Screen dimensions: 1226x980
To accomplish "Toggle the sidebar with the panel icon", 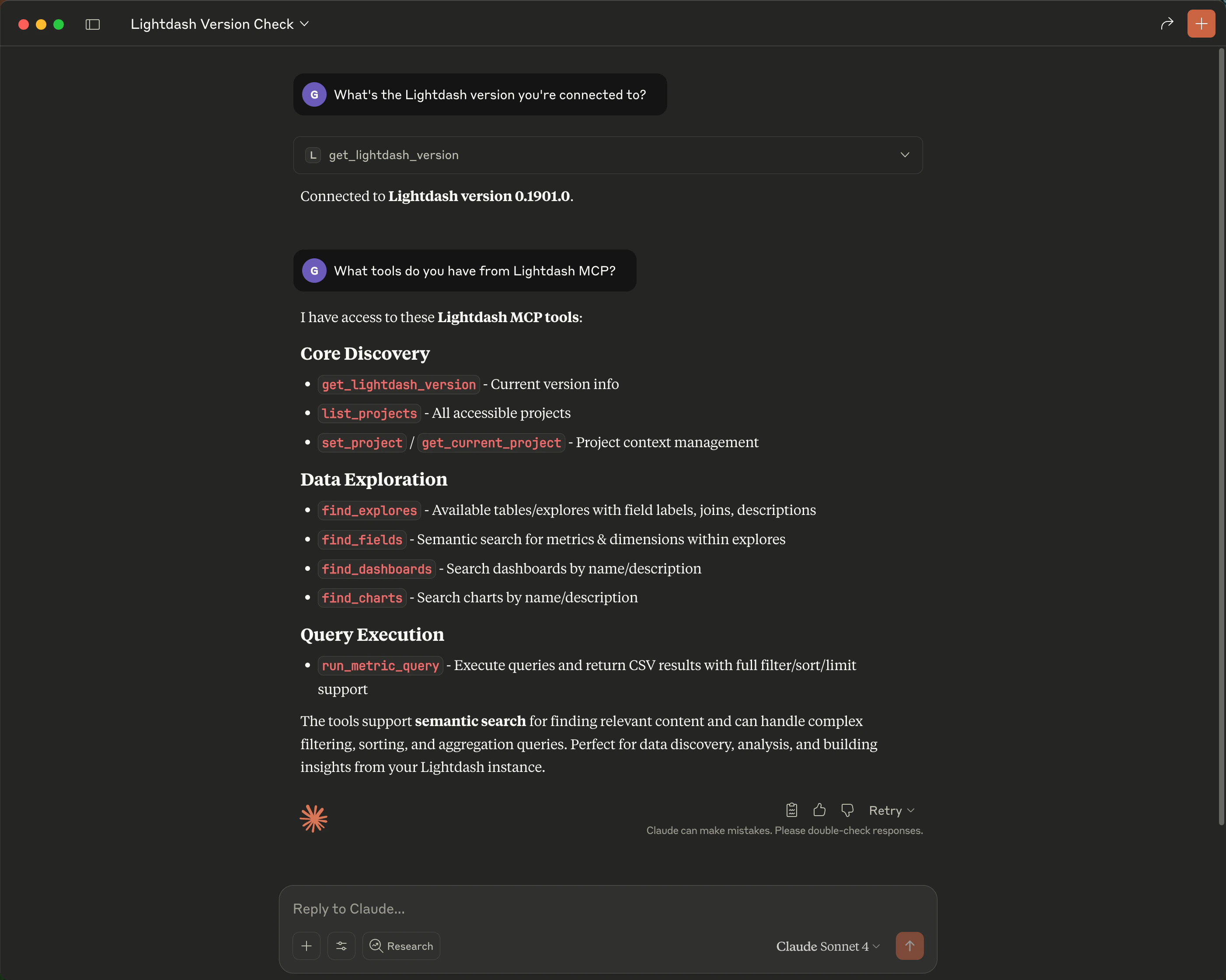I will 93,24.
